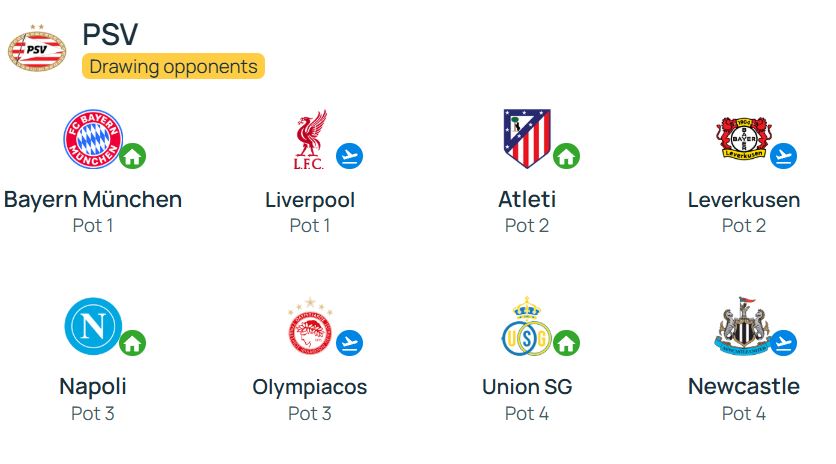
Task: Select the Bayern München crest
Action: click(93, 139)
